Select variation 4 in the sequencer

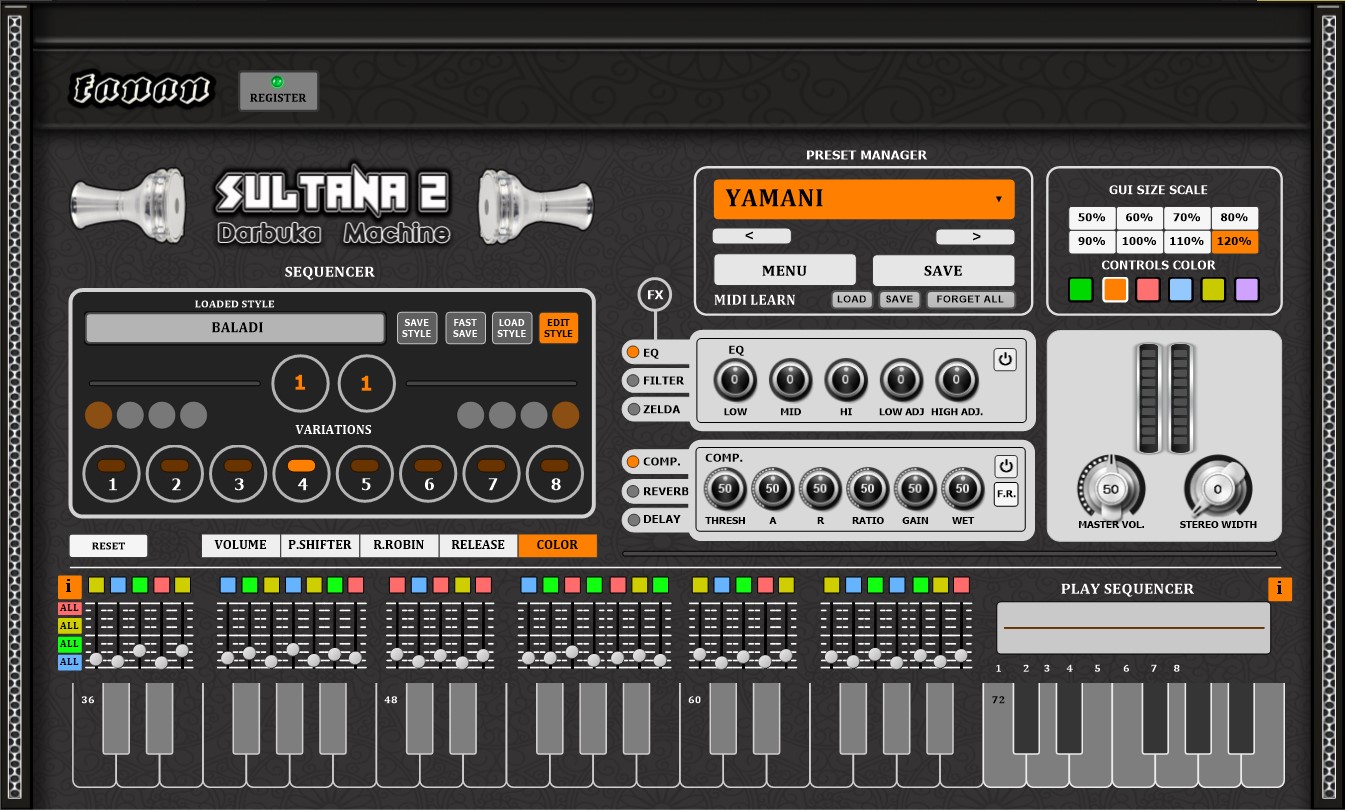[x=301, y=474]
